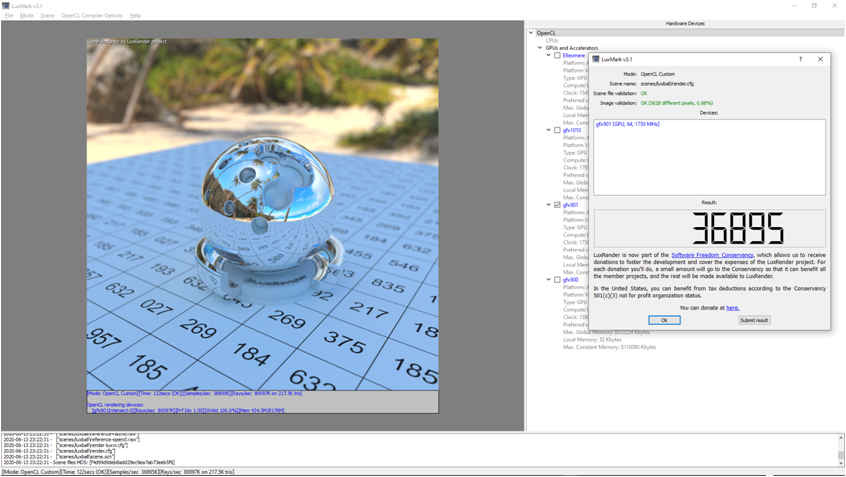Close the LuxMark result dialog with X
This screenshot has width=846, height=477.
pos(820,59)
